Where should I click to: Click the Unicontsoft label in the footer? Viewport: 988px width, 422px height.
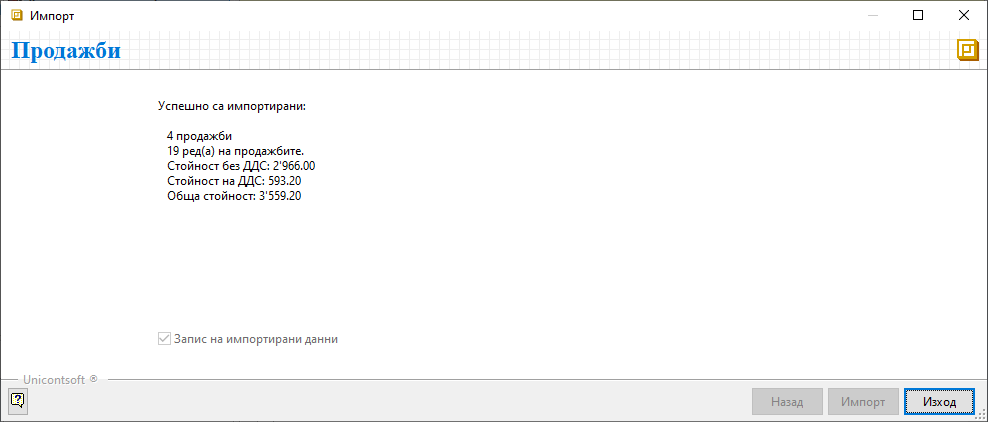pos(59,380)
